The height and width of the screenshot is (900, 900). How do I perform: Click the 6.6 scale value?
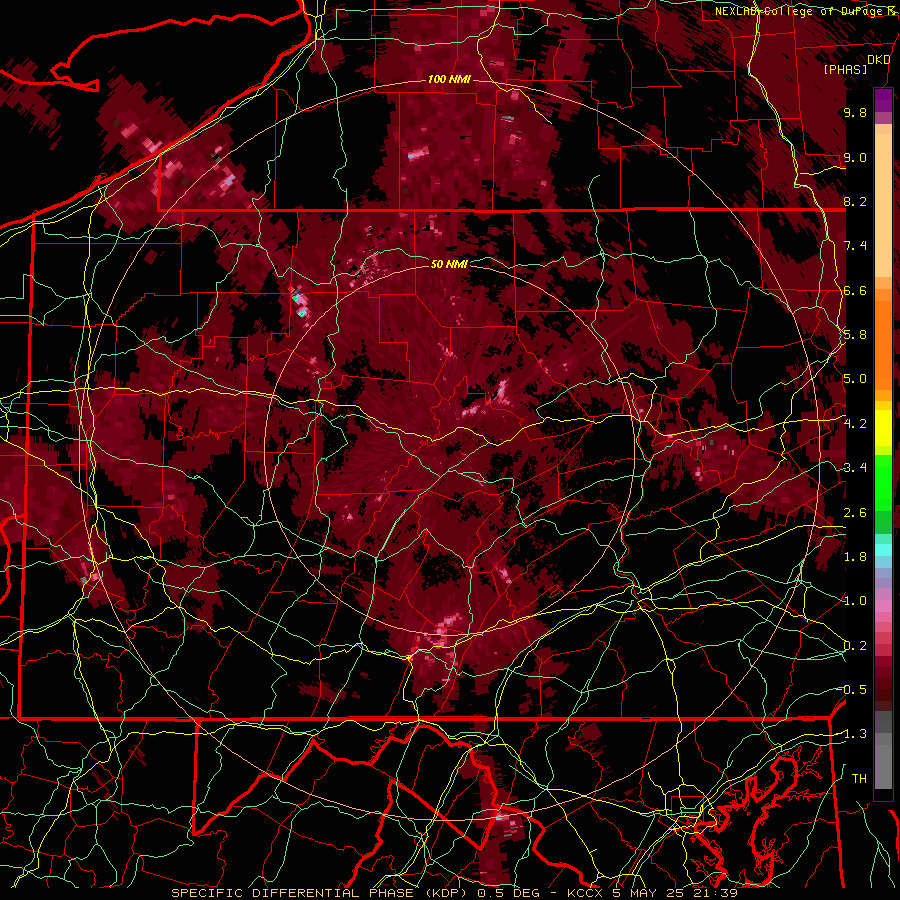tap(855, 290)
